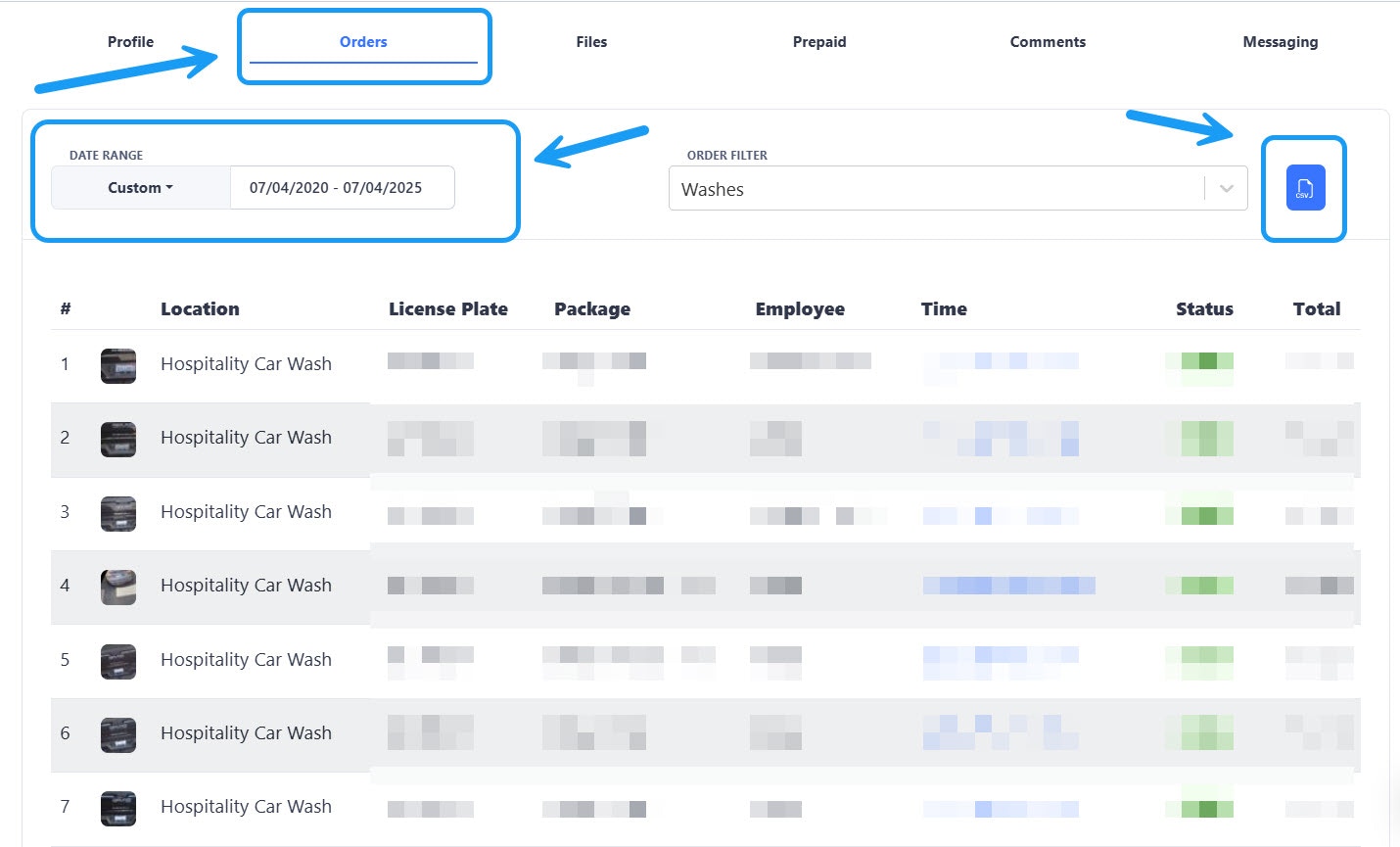Open the Profile tab

pyautogui.click(x=130, y=42)
